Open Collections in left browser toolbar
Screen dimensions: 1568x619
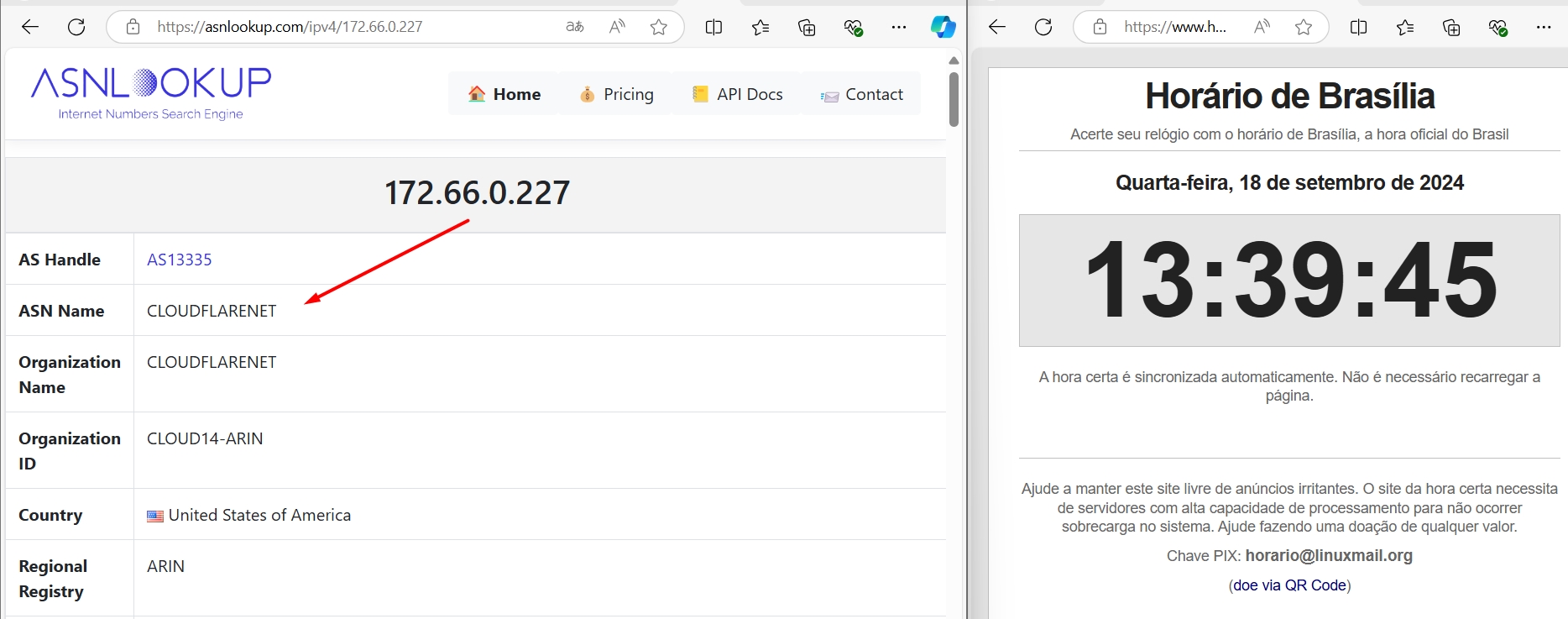pyautogui.click(x=807, y=27)
